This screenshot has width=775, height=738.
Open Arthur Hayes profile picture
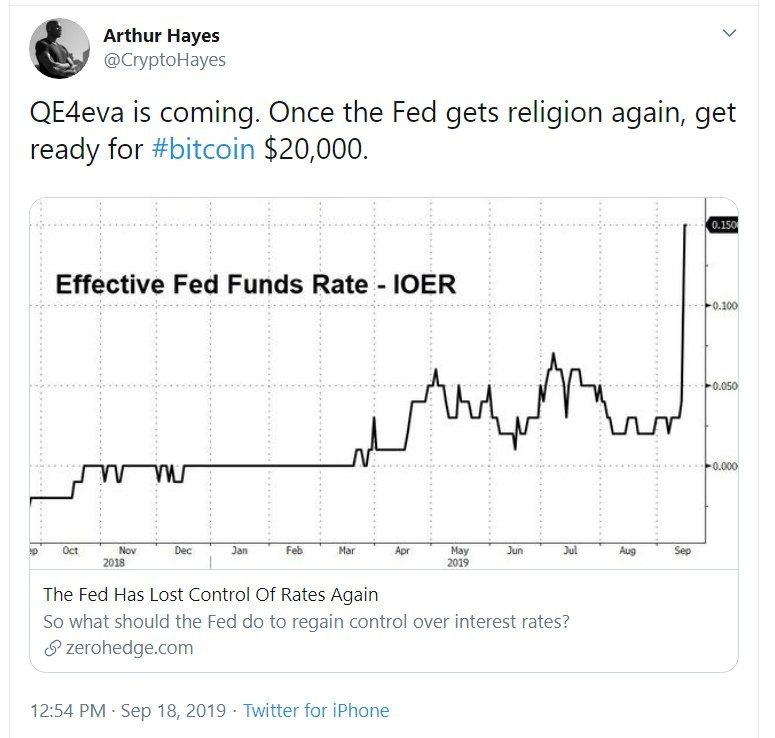[59, 48]
